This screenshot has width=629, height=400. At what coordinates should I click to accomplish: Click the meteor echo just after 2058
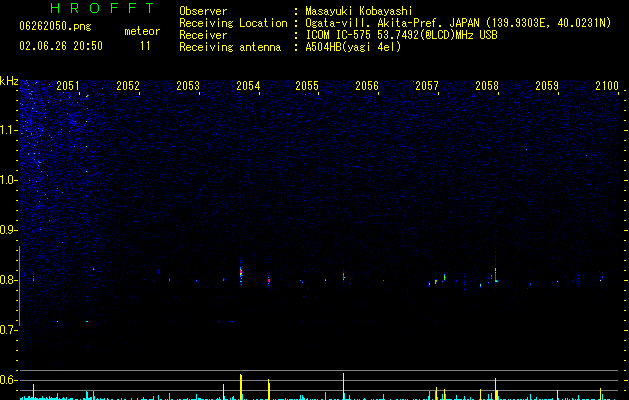496,275
